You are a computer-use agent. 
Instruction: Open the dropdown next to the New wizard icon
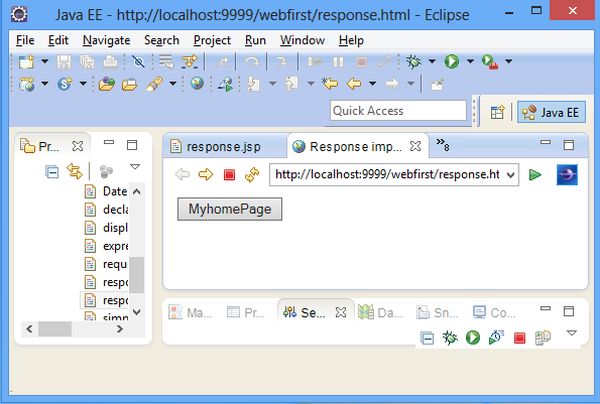tap(45, 61)
